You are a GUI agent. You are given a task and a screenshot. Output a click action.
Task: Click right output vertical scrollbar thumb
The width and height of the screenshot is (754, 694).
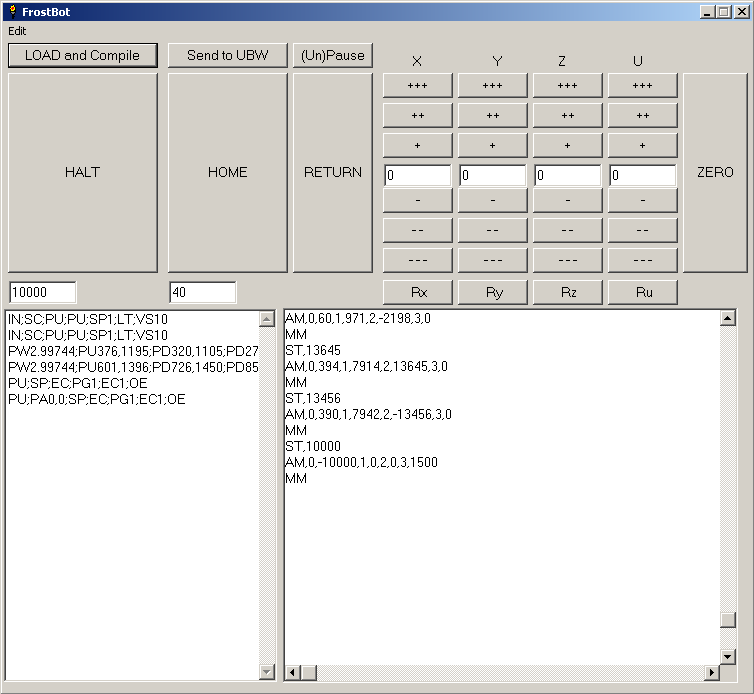[x=728, y=620]
